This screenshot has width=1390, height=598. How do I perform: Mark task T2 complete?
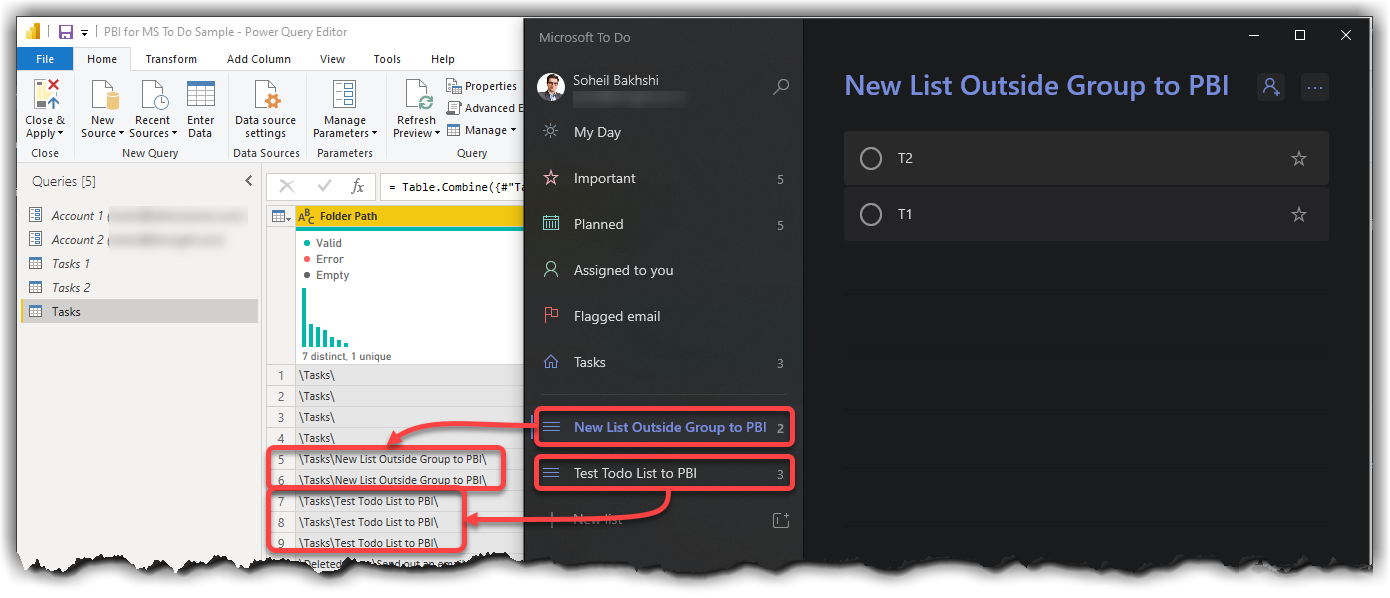tap(871, 158)
